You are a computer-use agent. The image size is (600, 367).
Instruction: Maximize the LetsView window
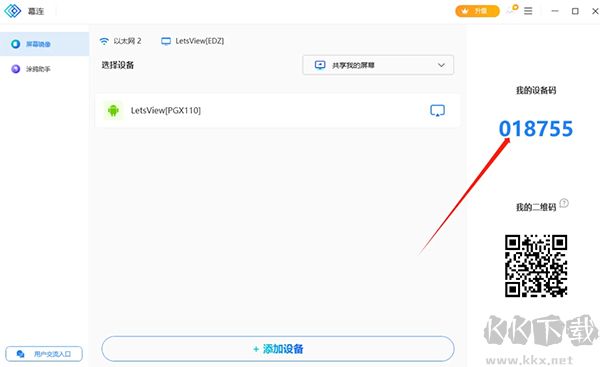click(x=575, y=11)
